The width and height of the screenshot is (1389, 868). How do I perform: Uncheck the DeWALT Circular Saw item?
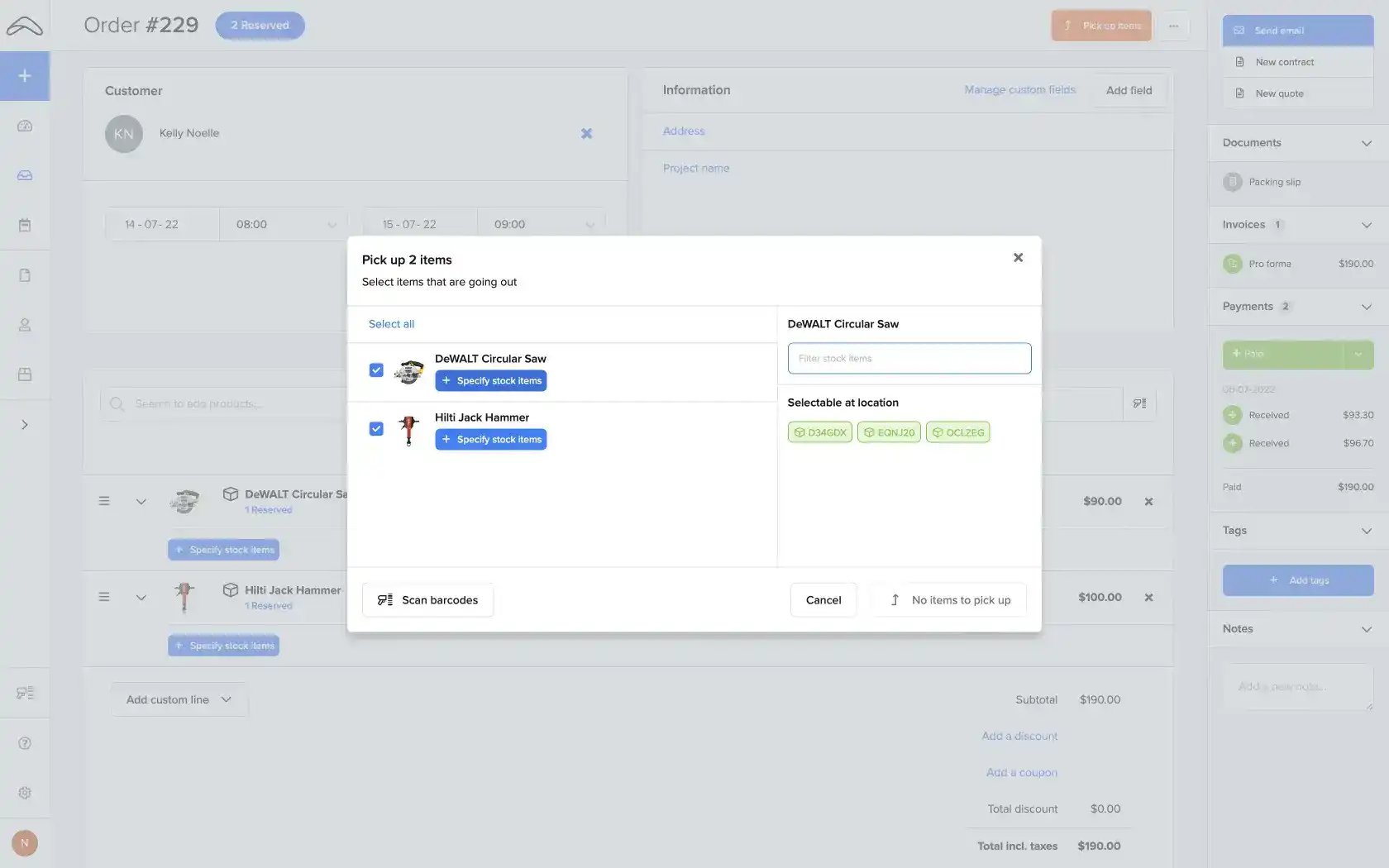[x=376, y=370]
